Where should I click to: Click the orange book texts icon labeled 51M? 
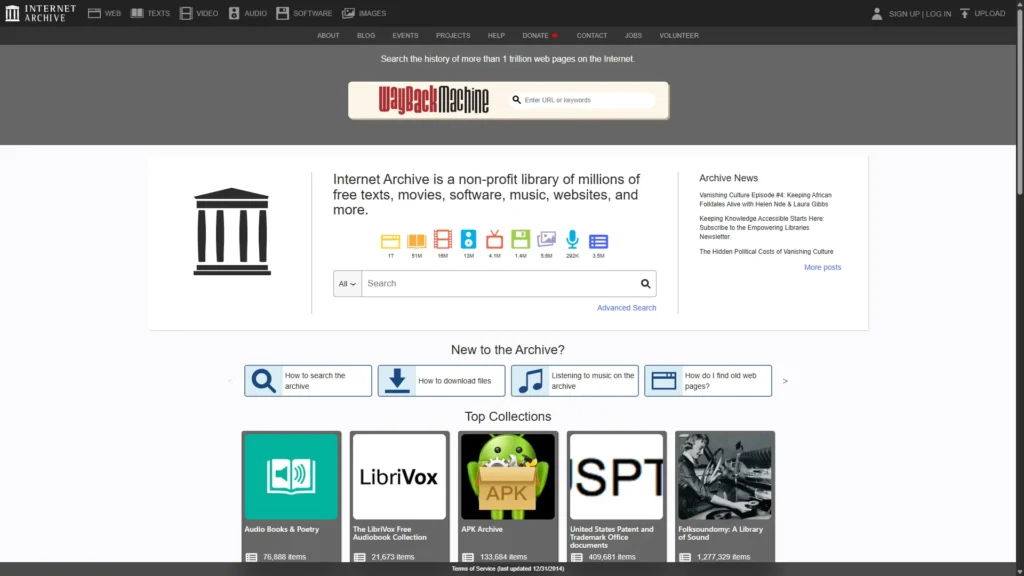pyautogui.click(x=417, y=241)
